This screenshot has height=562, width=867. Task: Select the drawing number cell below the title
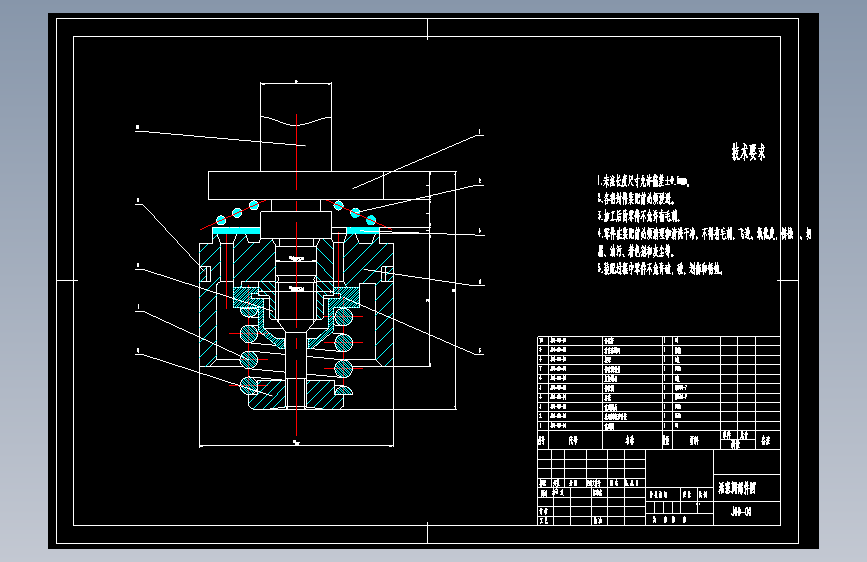747,513
